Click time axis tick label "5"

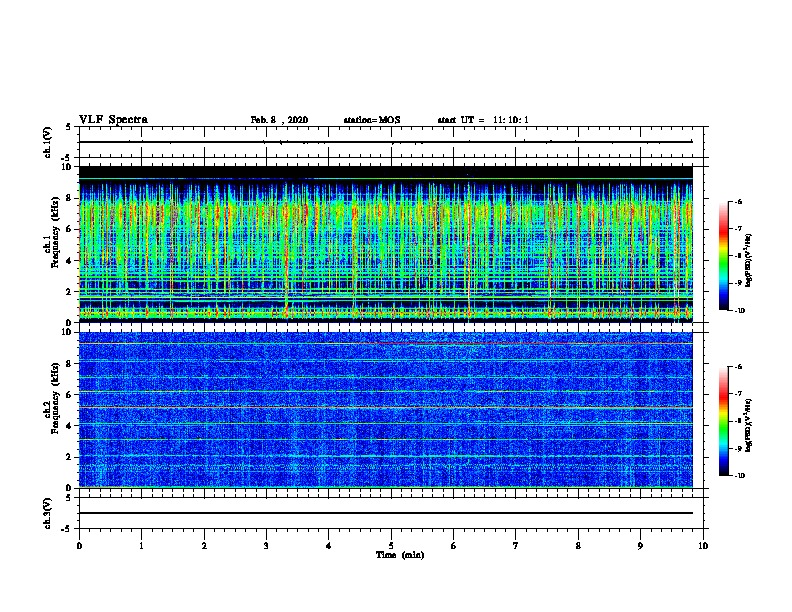(x=391, y=546)
